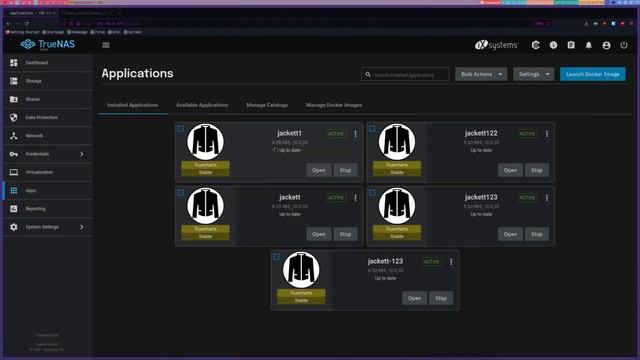Image resolution: width=640 pixels, height=360 pixels.
Task: Open the user account icon
Action: [x=607, y=45]
